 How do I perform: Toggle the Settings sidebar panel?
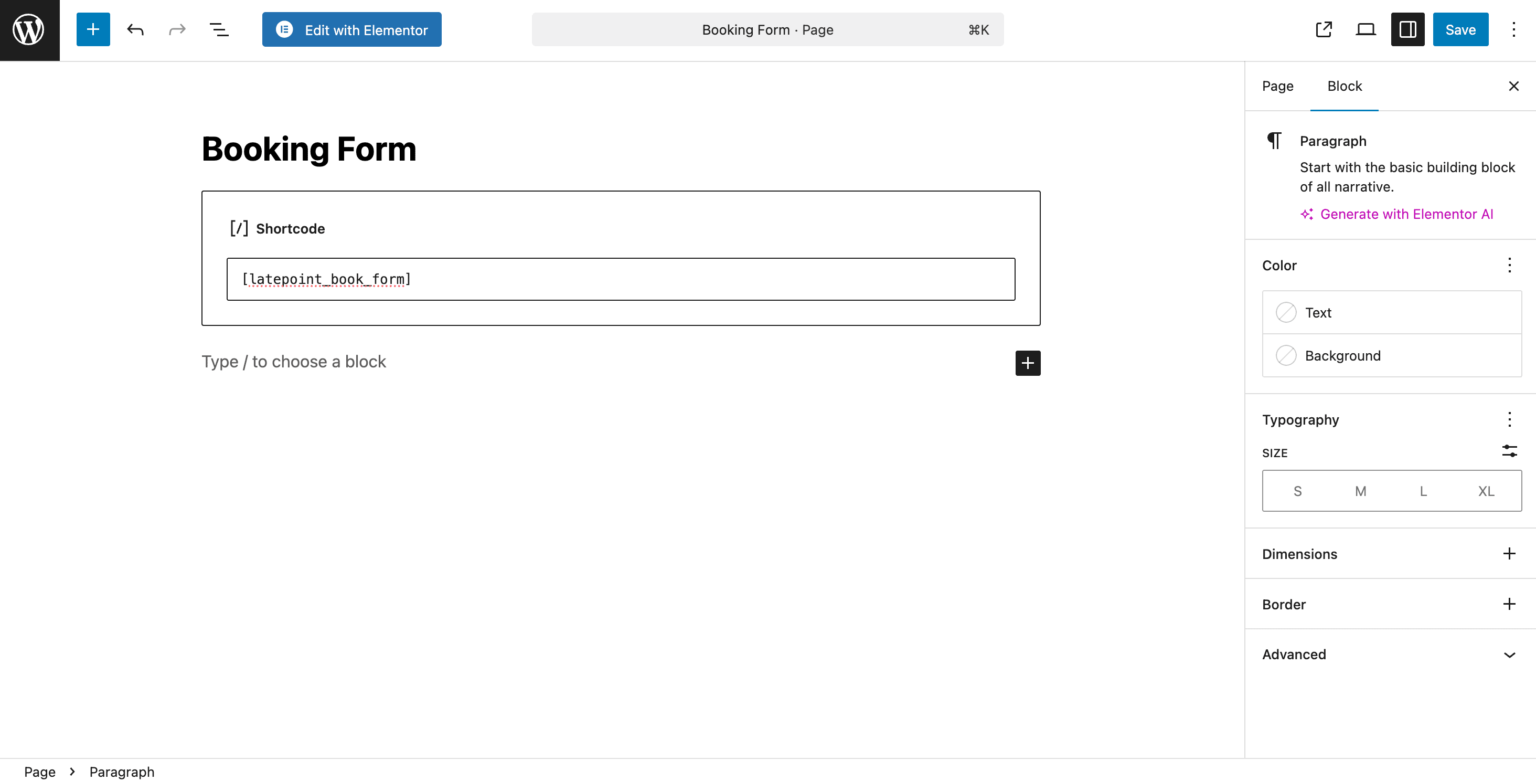click(x=1407, y=29)
